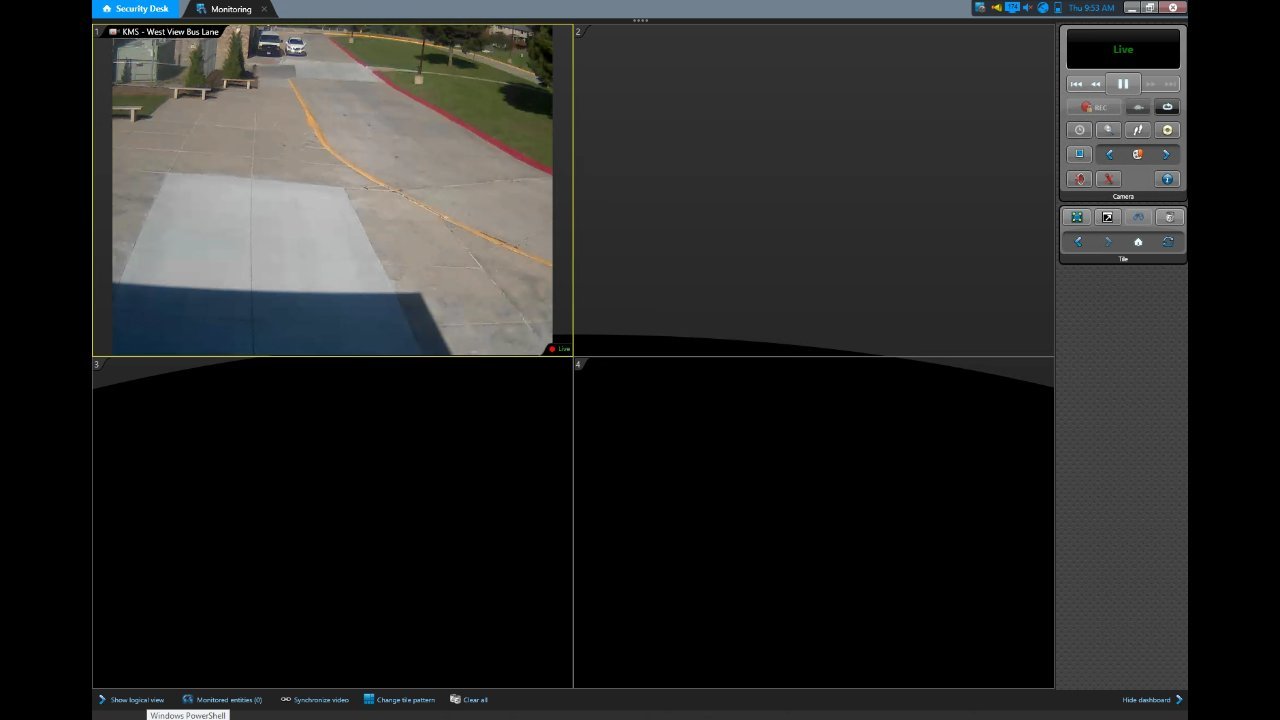Jump forward to the next video segment

click(x=1170, y=84)
